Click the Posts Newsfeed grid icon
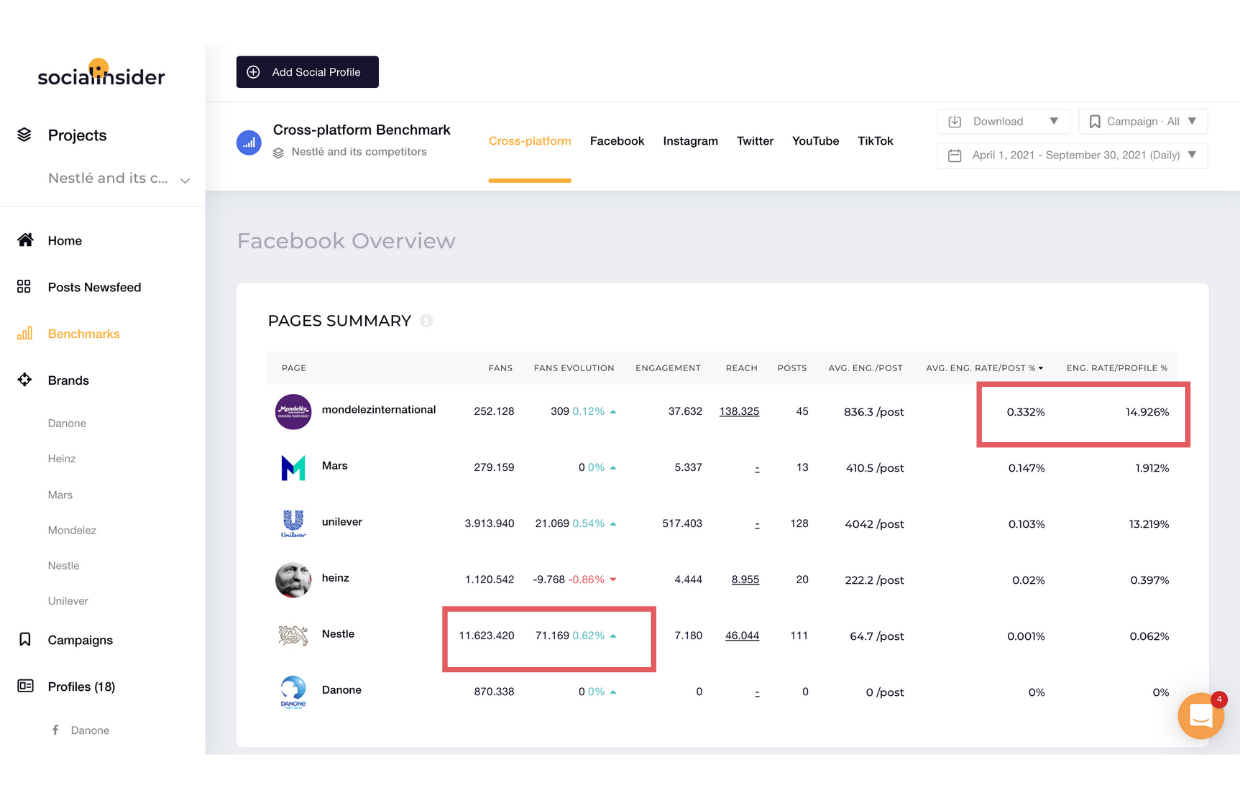The width and height of the screenshot is (1240, 800). click(x=24, y=287)
